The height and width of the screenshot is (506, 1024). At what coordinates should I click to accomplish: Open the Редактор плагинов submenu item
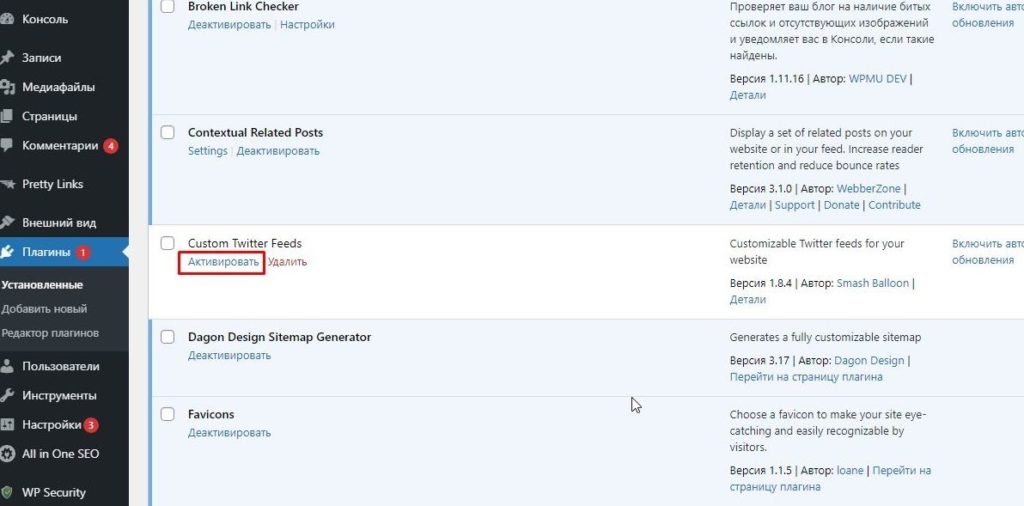pos(50,333)
